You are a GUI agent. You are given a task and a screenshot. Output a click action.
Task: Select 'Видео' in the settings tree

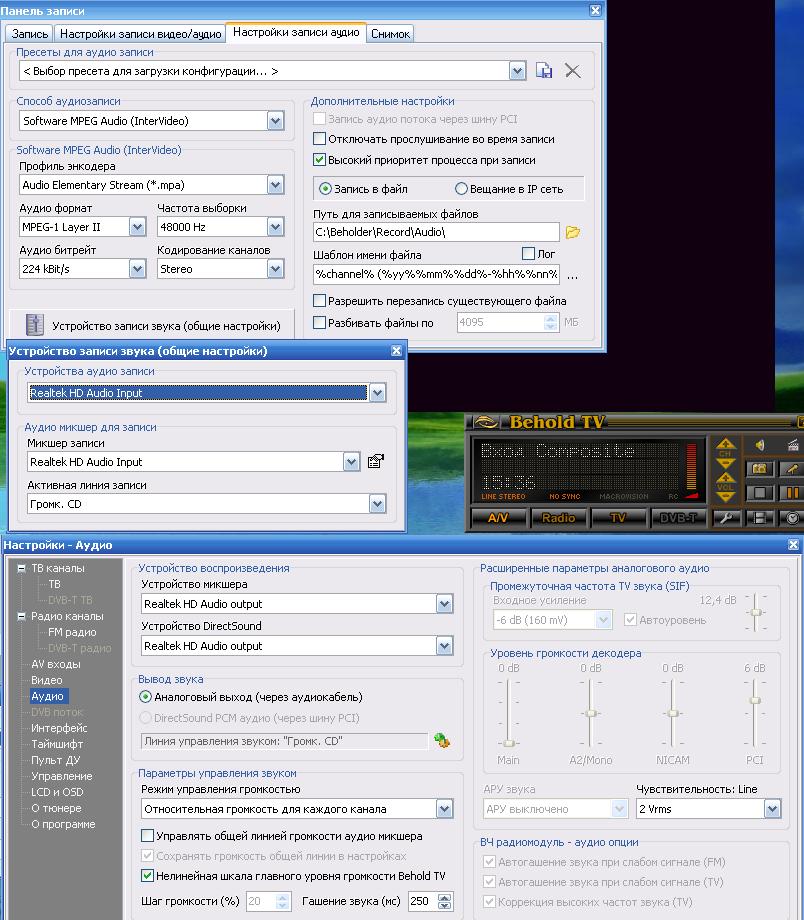46,680
